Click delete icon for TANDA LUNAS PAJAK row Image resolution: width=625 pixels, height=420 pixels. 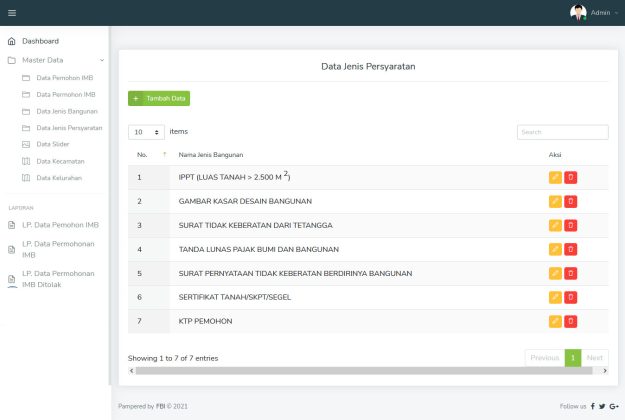coord(571,249)
